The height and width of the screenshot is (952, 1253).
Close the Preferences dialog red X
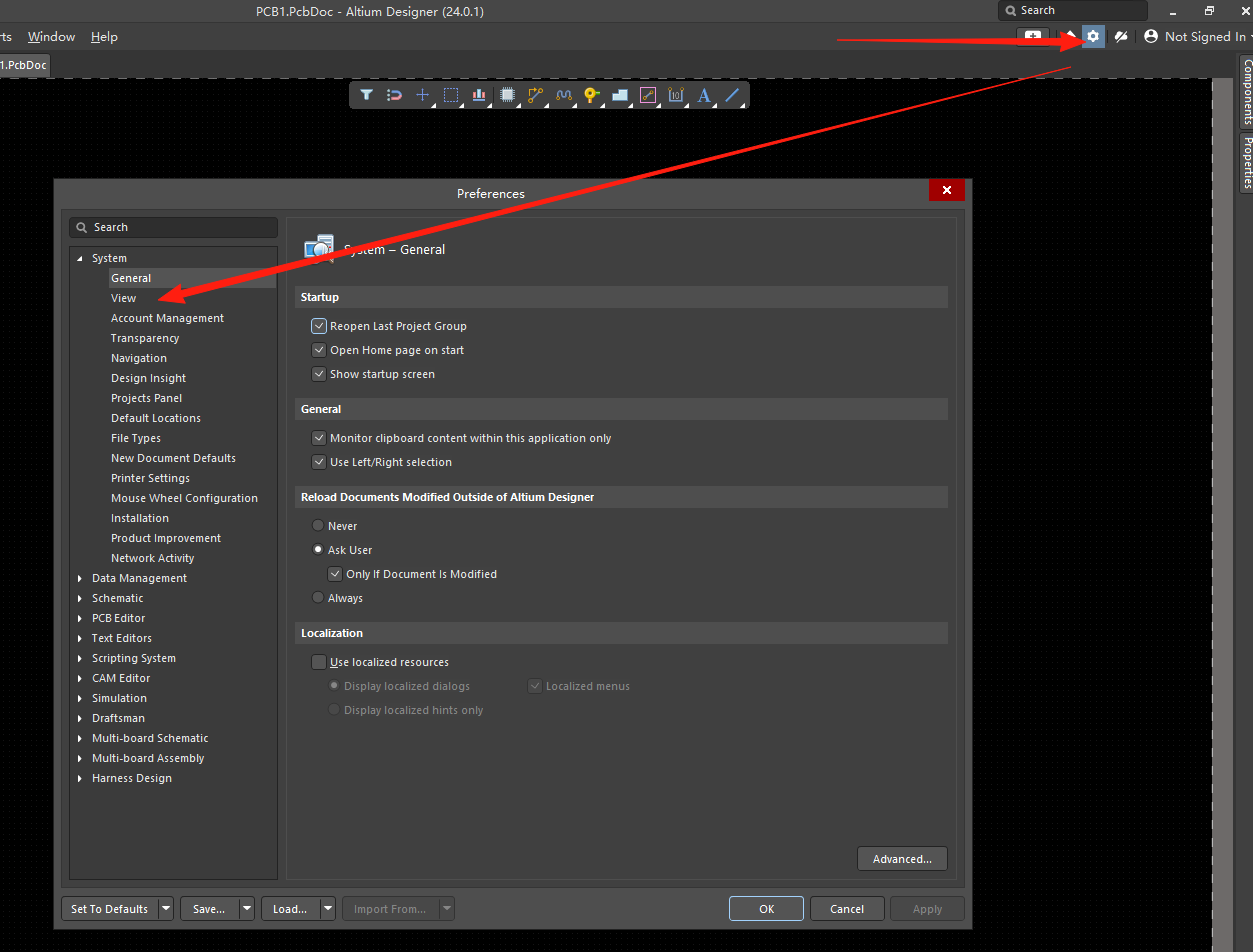click(x=947, y=190)
